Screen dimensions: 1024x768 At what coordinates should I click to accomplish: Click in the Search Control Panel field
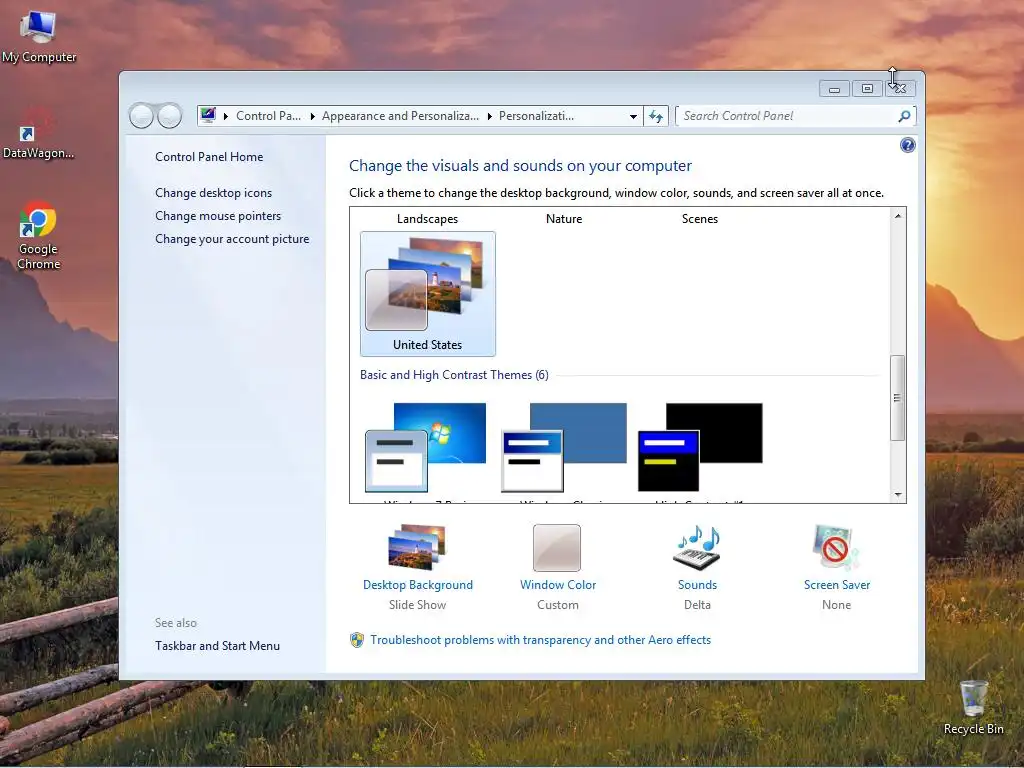click(x=787, y=116)
